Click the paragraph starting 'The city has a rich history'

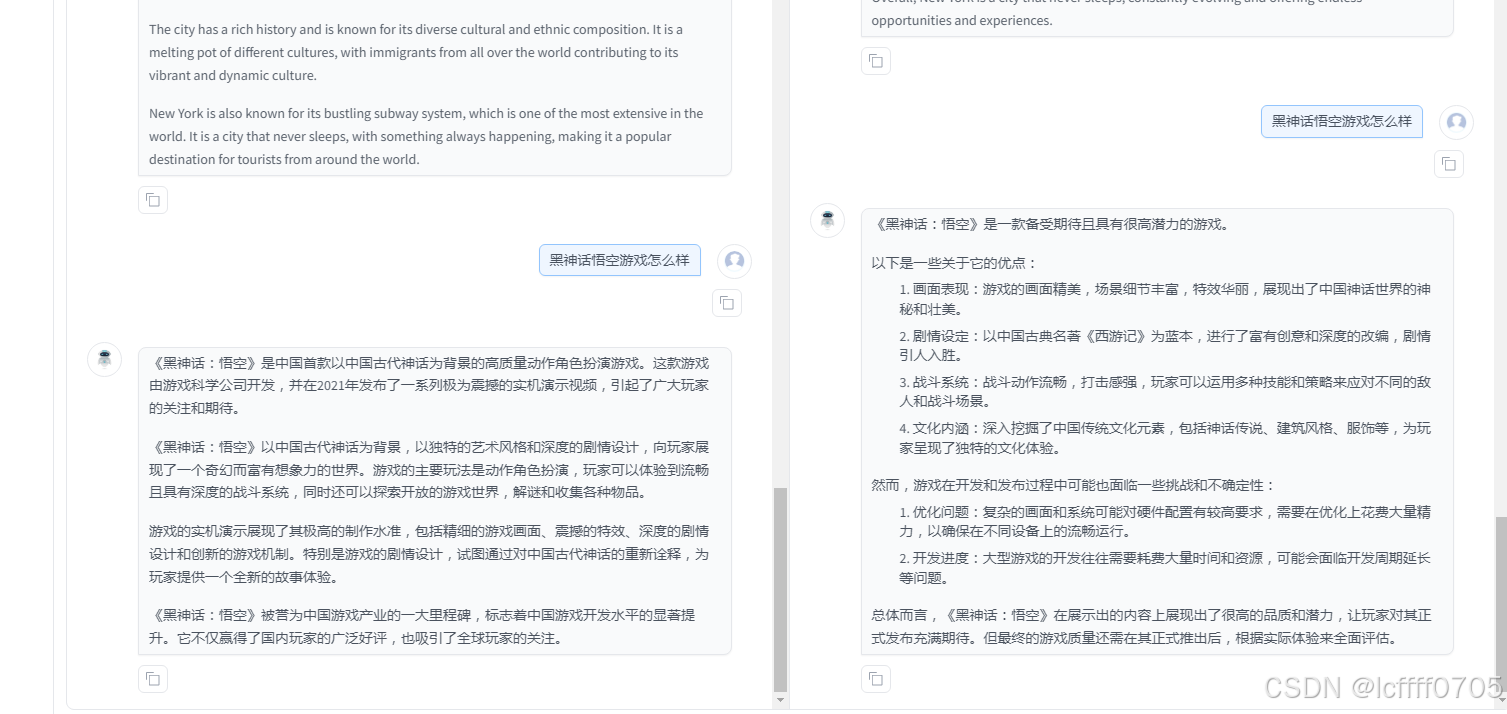pos(416,52)
